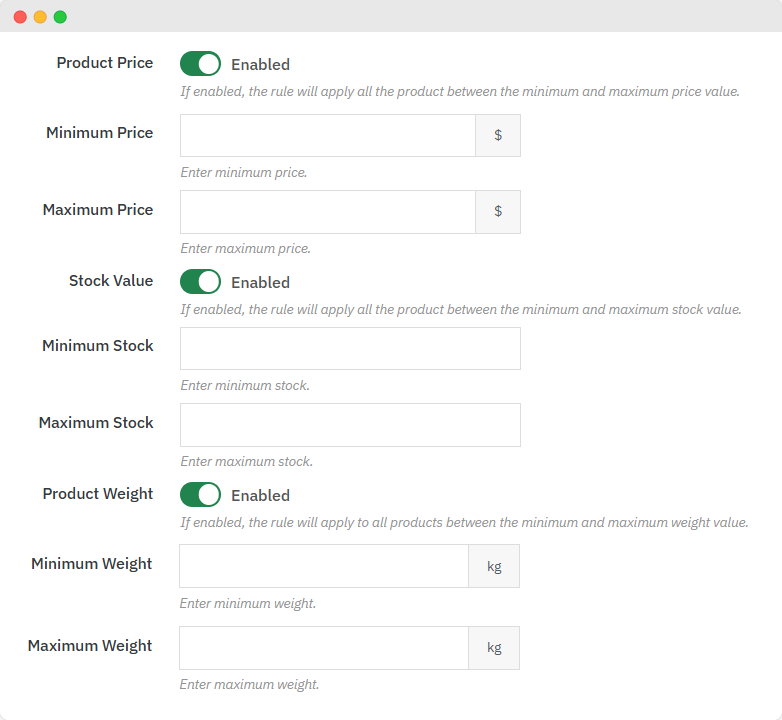Click the dollar sign beside Minimum Price
Viewport: 782px width, 720px height.
pyautogui.click(x=498, y=136)
